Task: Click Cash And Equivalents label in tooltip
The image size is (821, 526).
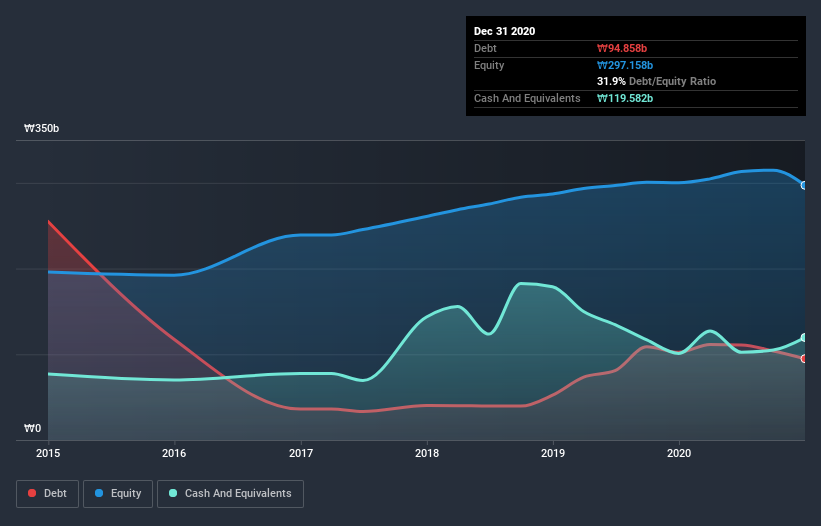Action: 527,98
